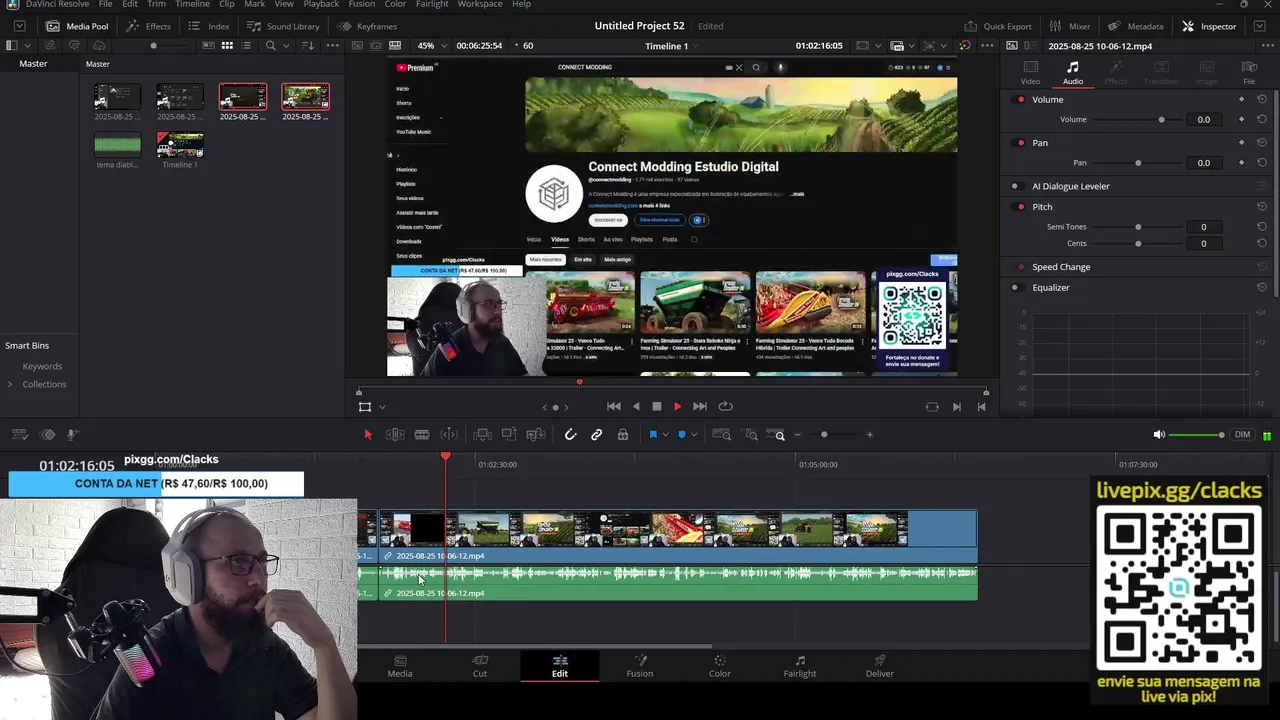Click the DIM audio button

click(1243, 435)
